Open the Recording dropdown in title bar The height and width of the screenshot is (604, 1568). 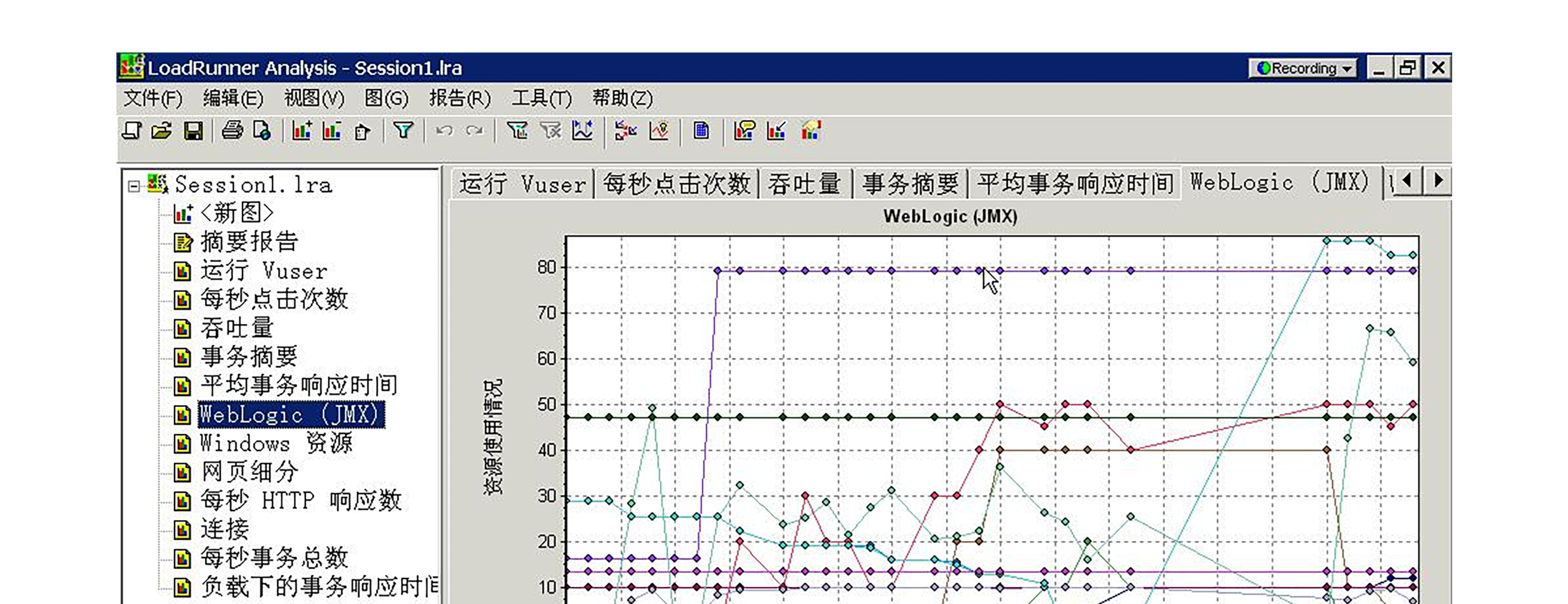pyautogui.click(x=1304, y=68)
